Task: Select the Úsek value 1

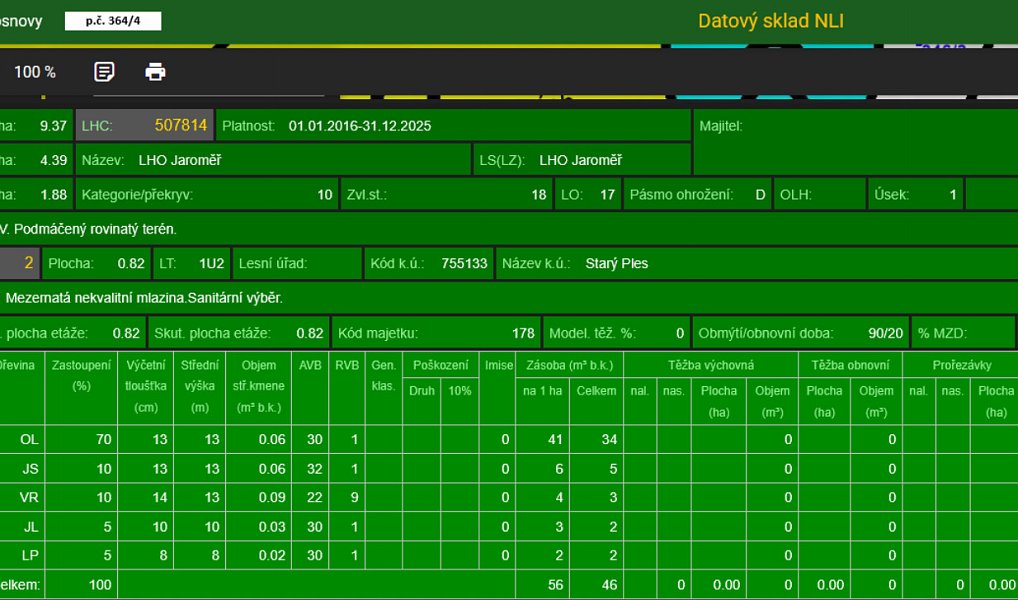Action: pos(953,195)
